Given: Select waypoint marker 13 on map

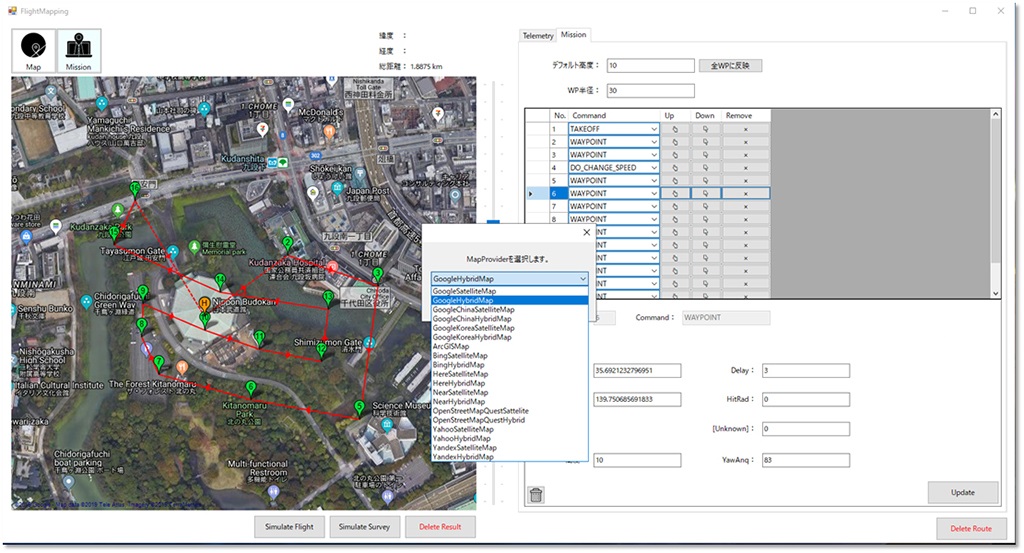Looking at the screenshot, I should [x=328, y=298].
